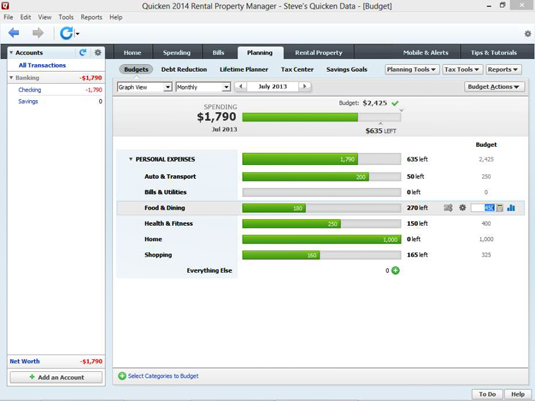This screenshot has width=535, height=401.
Task: Click Add an Account button
Action: [56, 377]
